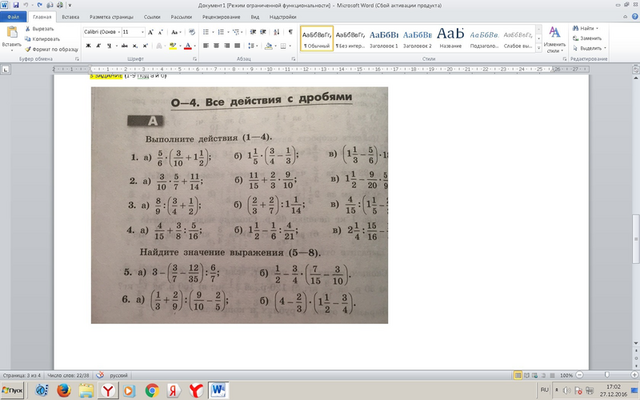The image size is (640, 400).
Task: Click Cut (Вырезать)
Action: coord(39,29)
